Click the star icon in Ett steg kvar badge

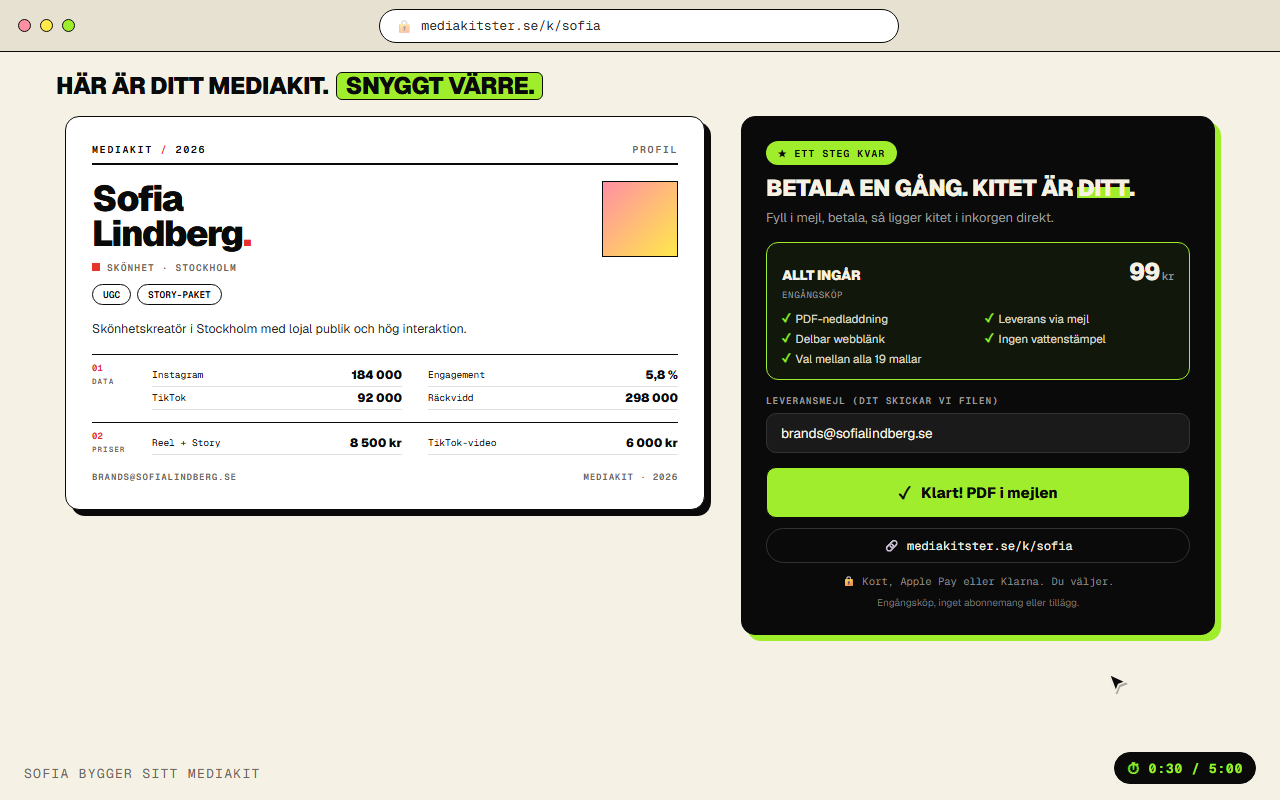[782, 154]
